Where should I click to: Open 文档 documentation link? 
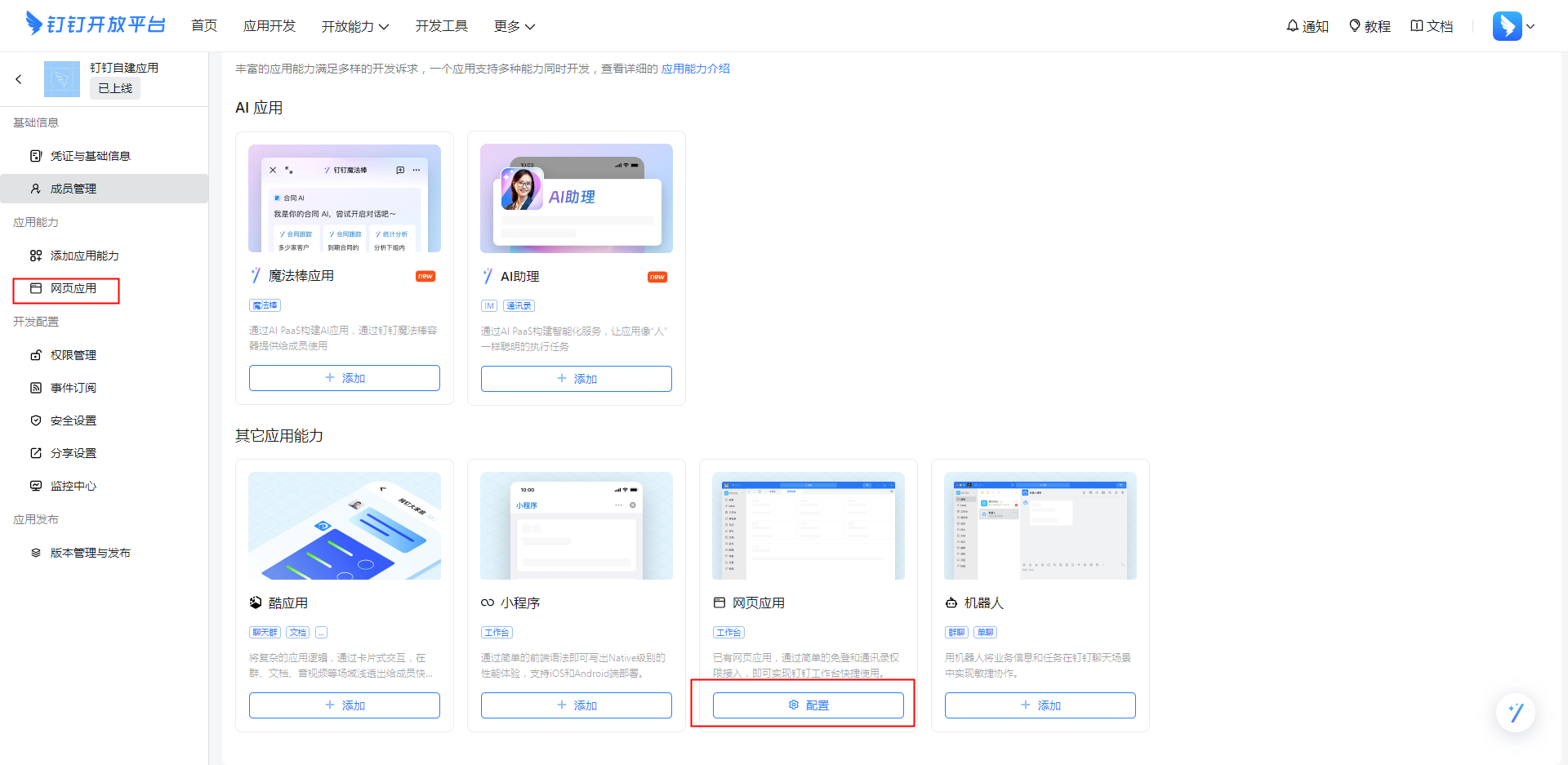1432,26
